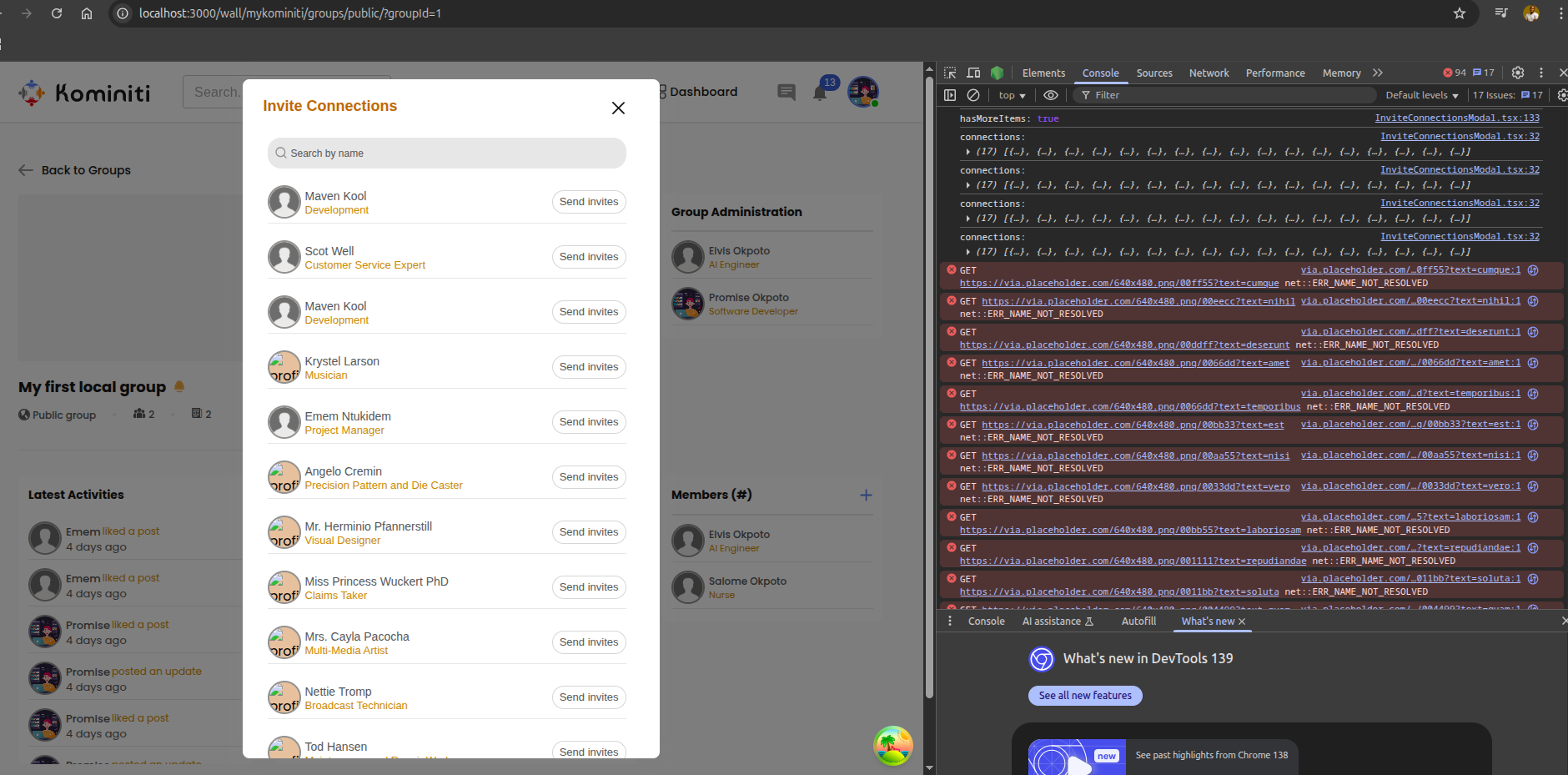Toggle the device toolbar icon

click(x=973, y=73)
